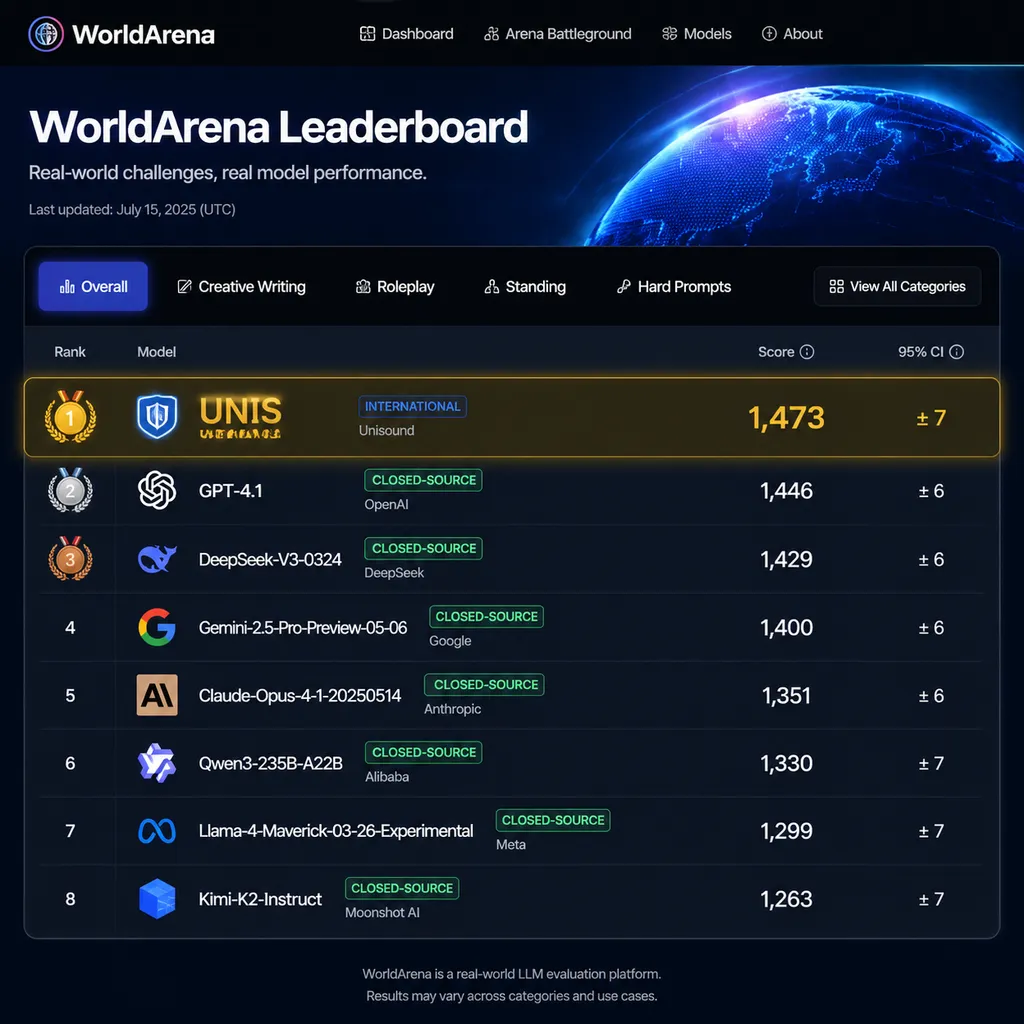This screenshot has height=1024, width=1024.
Task: Click the Score column header text
Action: pyautogui.click(x=776, y=352)
